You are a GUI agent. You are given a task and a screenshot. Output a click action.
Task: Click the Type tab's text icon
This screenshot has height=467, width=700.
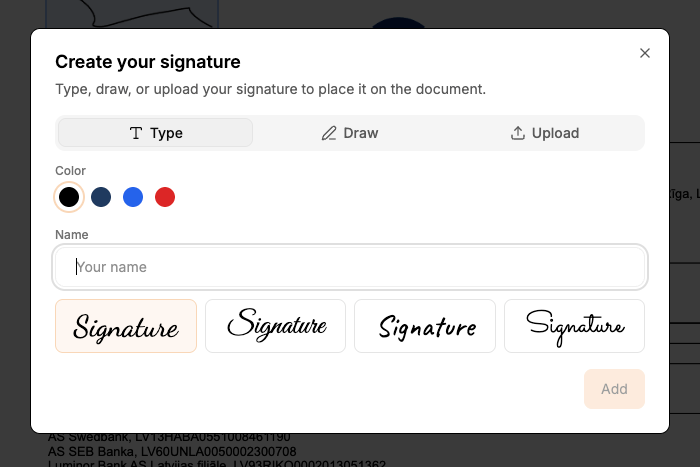click(x=136, y=133)
